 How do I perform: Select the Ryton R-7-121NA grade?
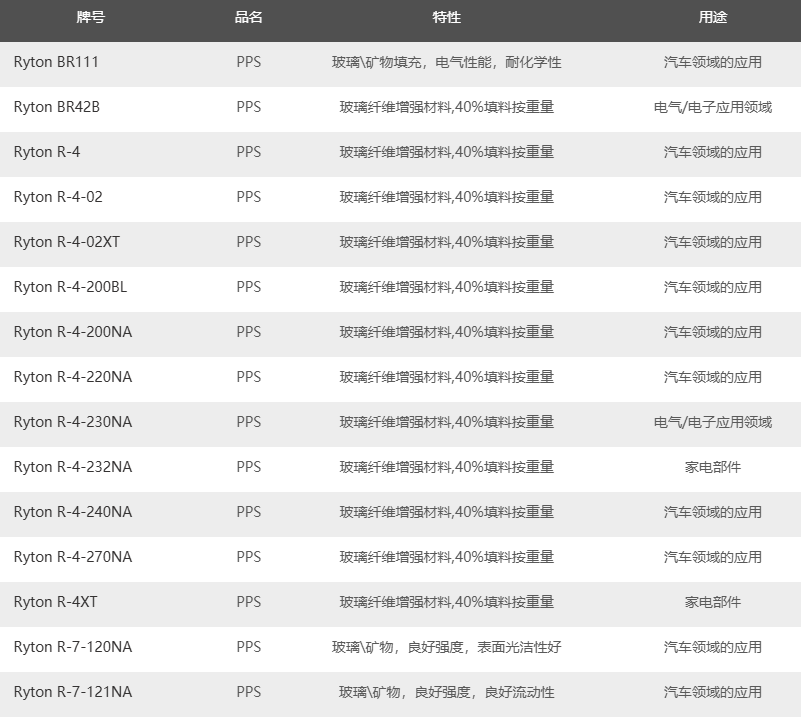[72, 692]
